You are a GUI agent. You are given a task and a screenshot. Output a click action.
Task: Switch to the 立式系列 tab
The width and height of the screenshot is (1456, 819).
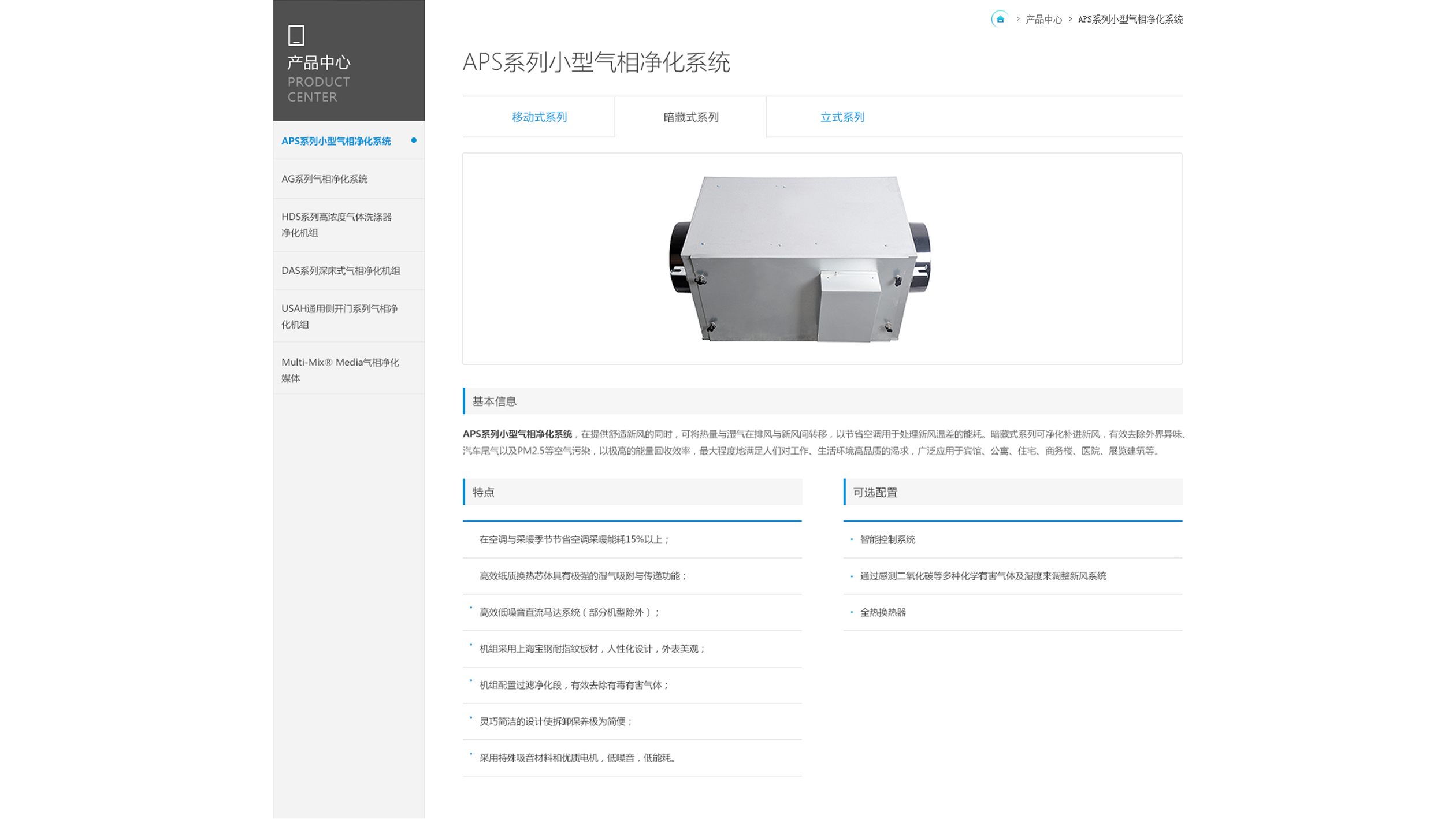tap(841, 117)
